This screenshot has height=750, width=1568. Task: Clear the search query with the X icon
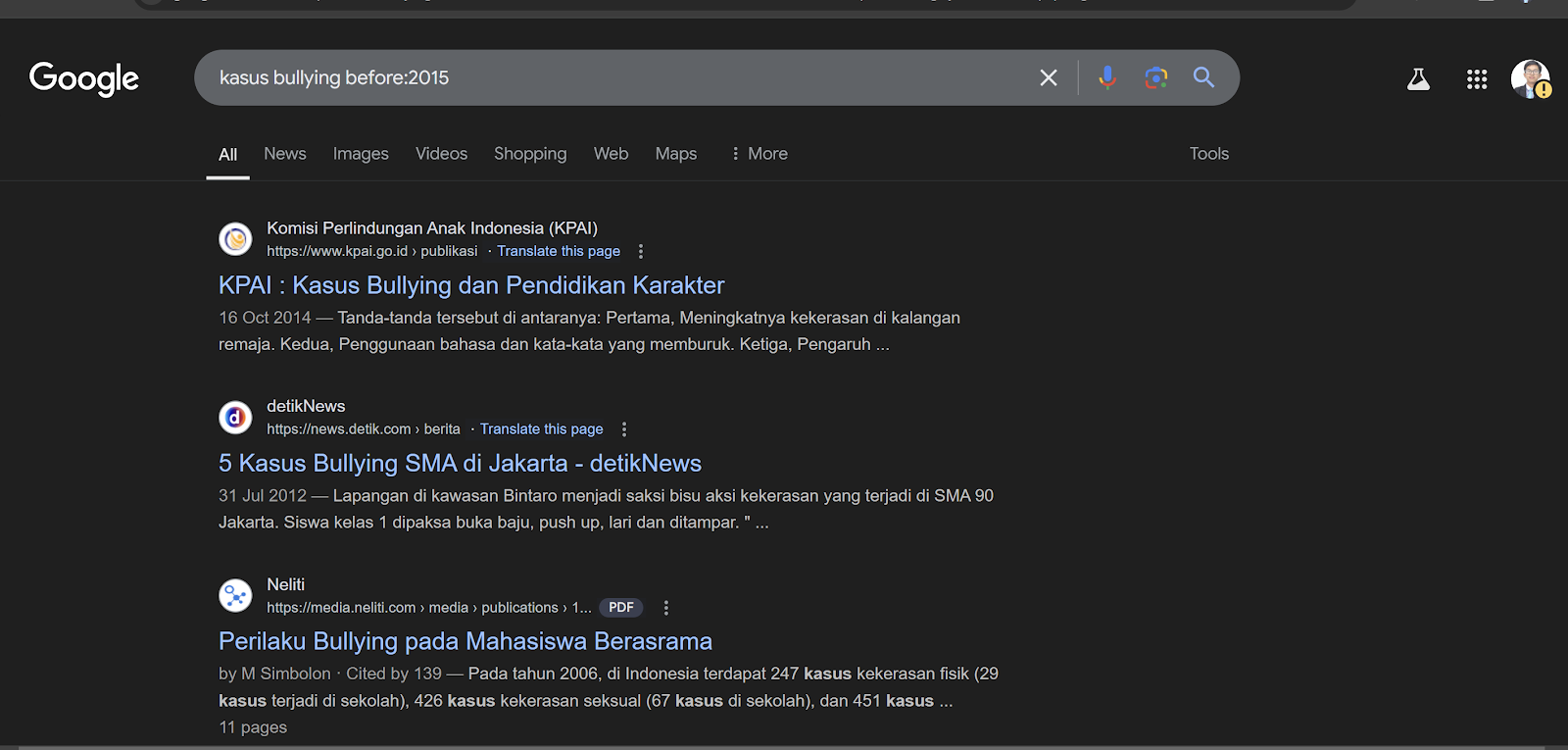click(1049, 77)
